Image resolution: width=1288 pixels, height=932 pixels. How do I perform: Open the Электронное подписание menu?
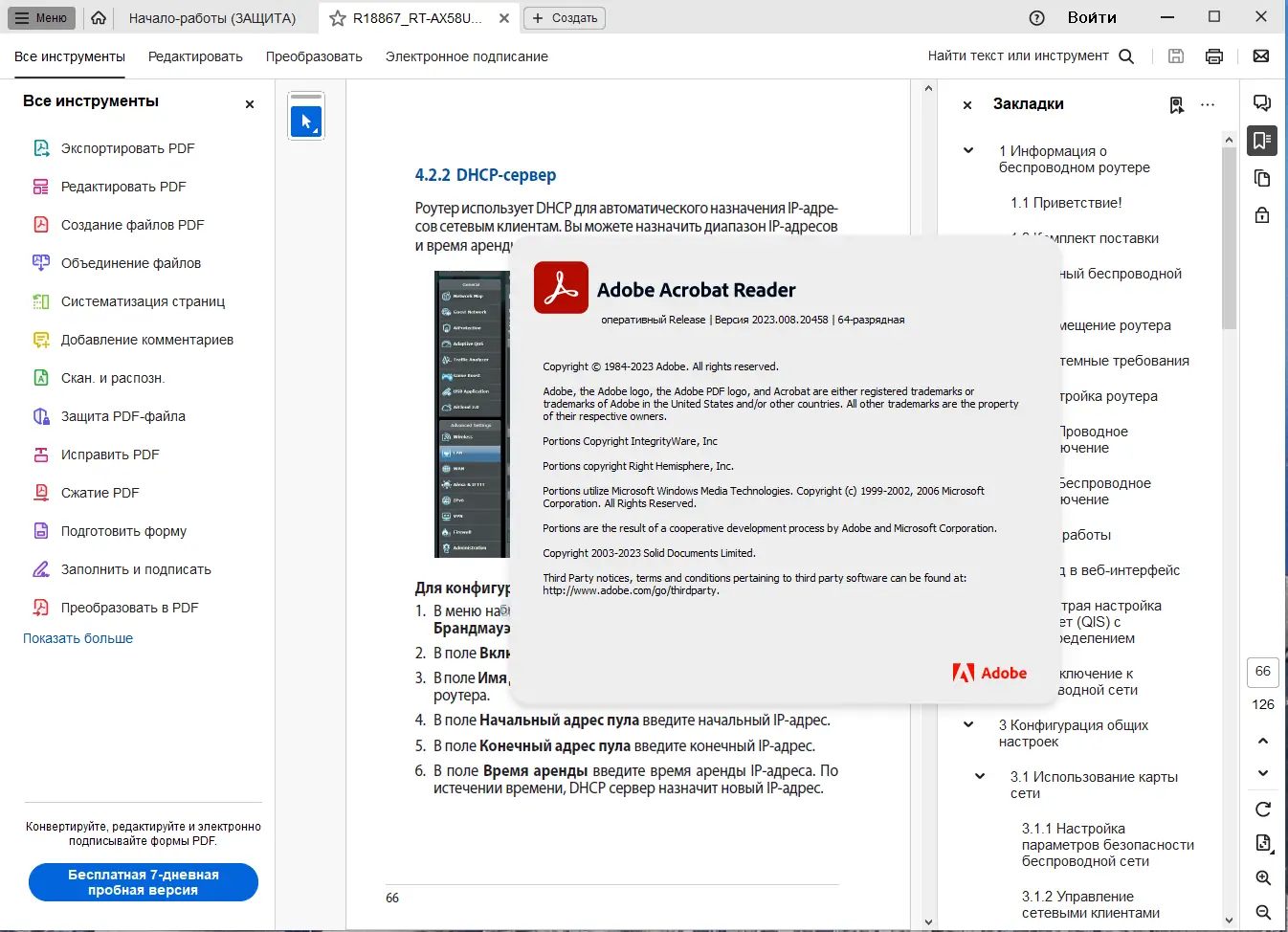[x=467, y=56]
